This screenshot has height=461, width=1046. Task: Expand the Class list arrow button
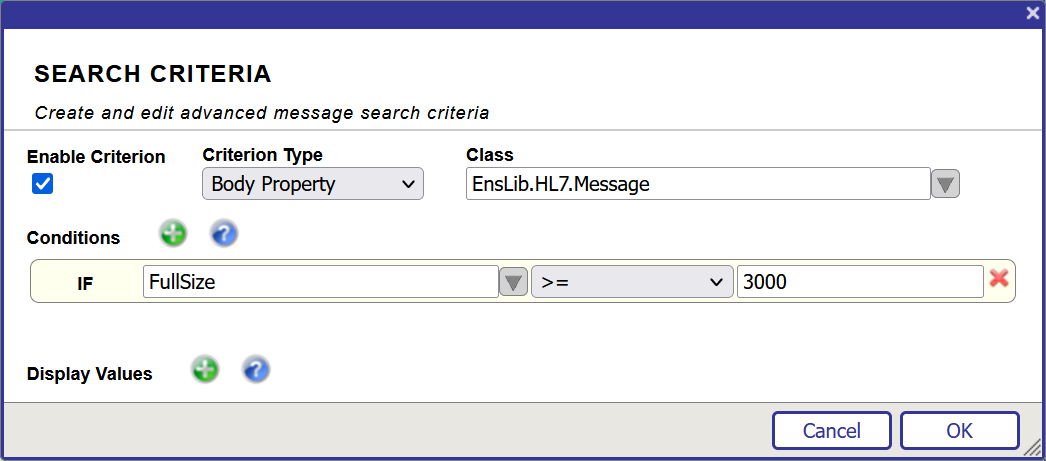pos(945,183)
